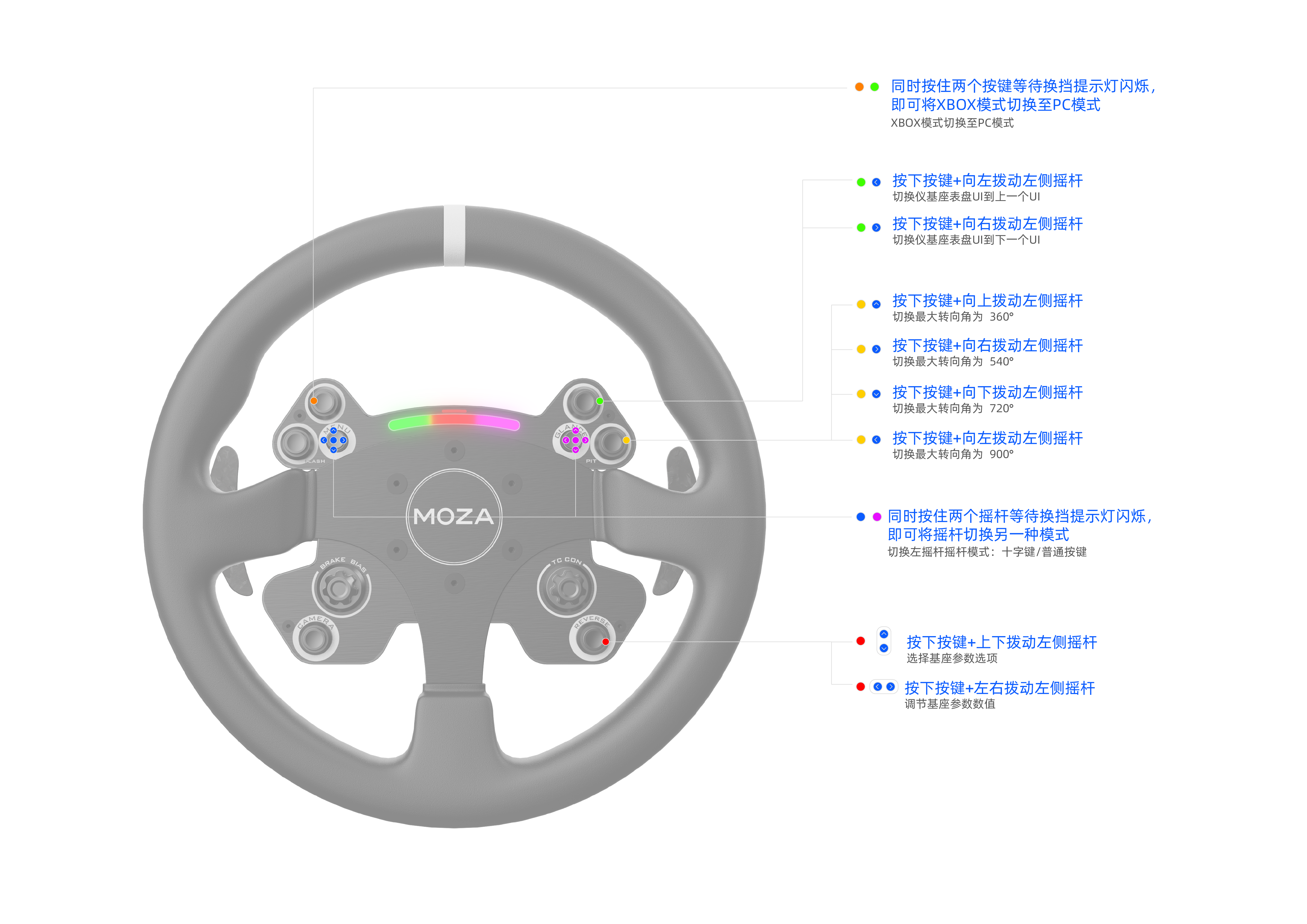Click the magenta center dot of the right joystick
Screen dimensions: 1307x924
[575, 440]
